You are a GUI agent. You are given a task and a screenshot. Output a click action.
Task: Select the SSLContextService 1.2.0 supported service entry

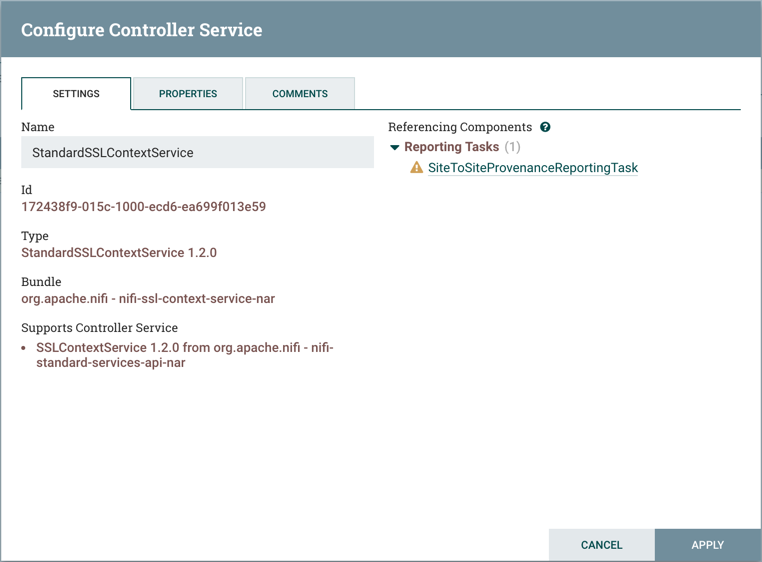pyautogui.click(x=184, y=355)
